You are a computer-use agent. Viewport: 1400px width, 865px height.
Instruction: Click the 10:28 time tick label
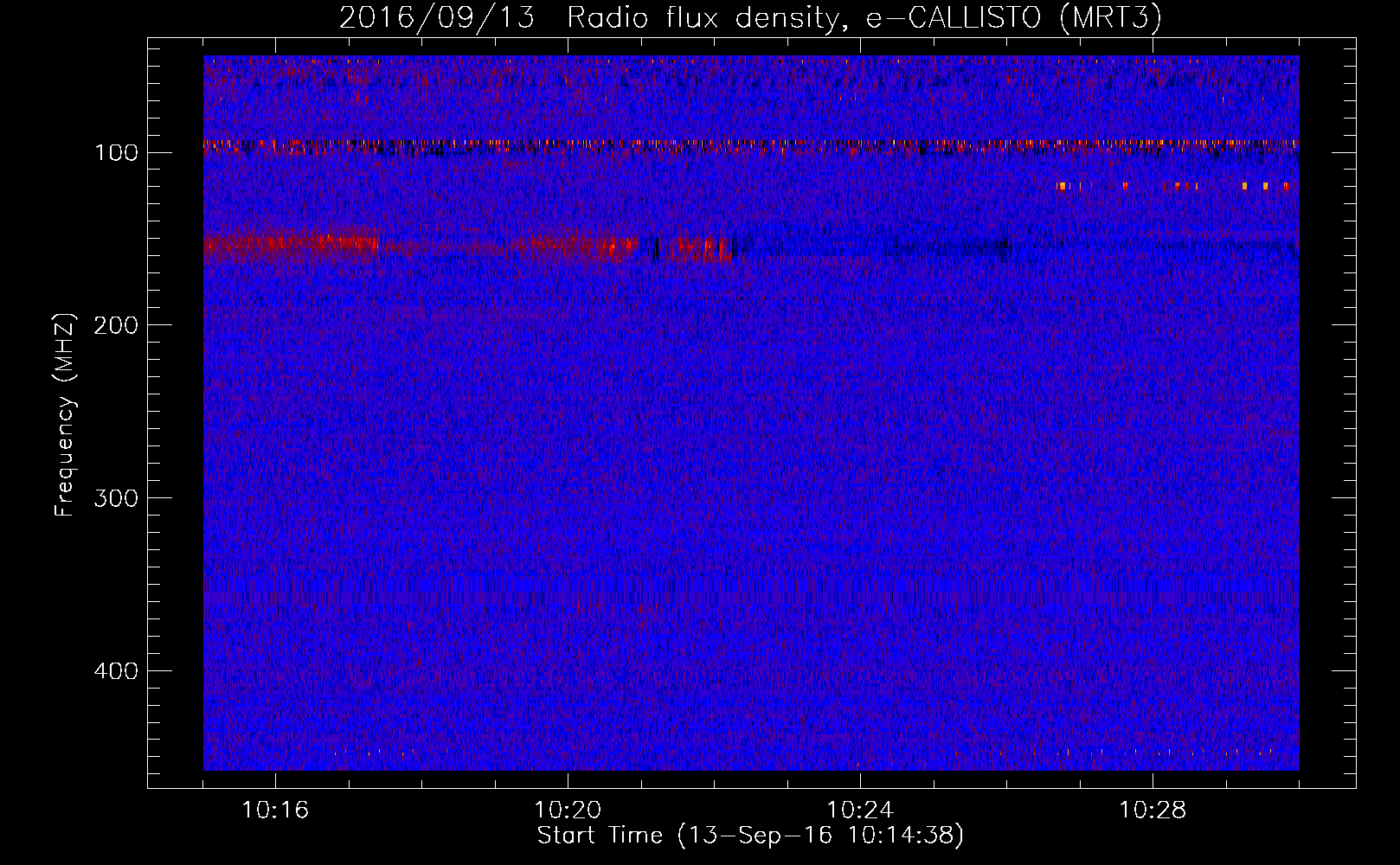pyautogui.click(x=1153, y=811)
